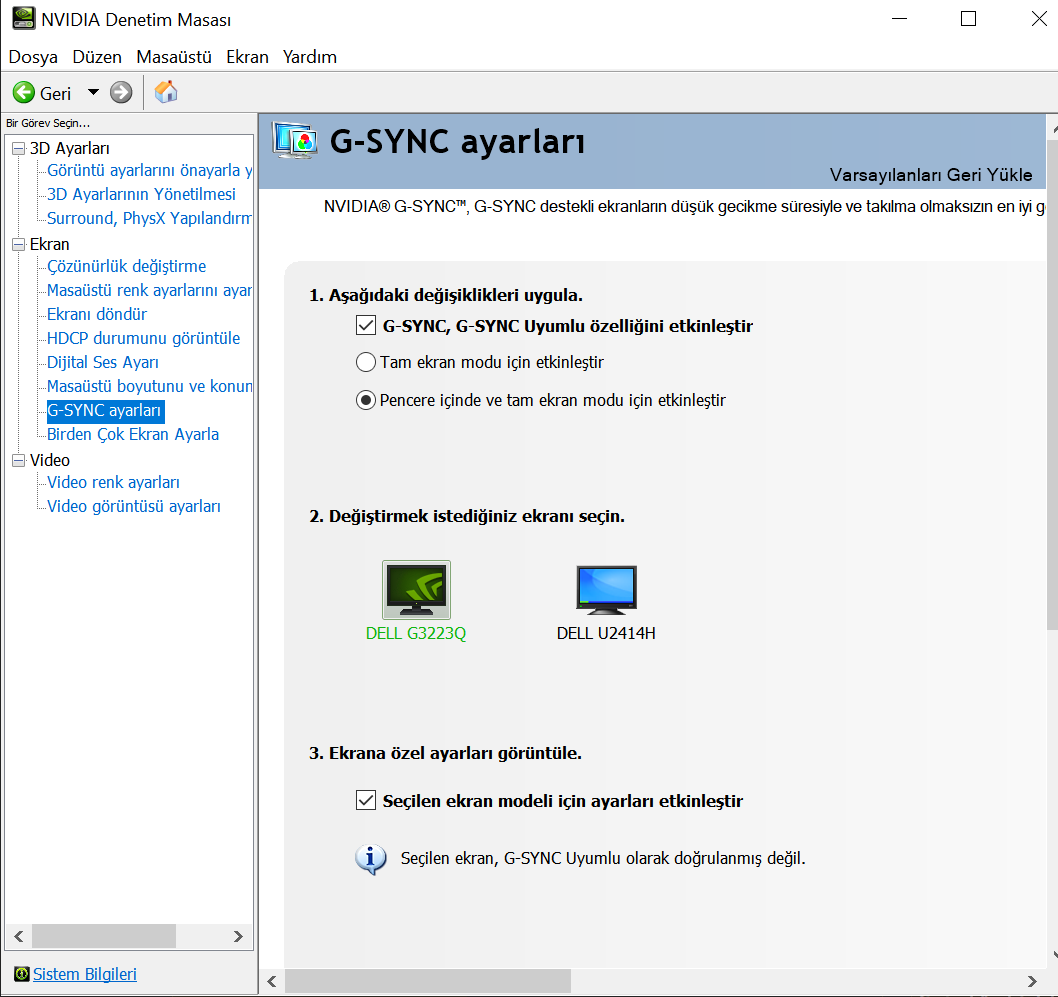Image resolution: width=1058 pixels, height=997 pixels.
Task: Open the Geri history dropdown arrow
Action: pyautogui.click(x=93, y=92)
